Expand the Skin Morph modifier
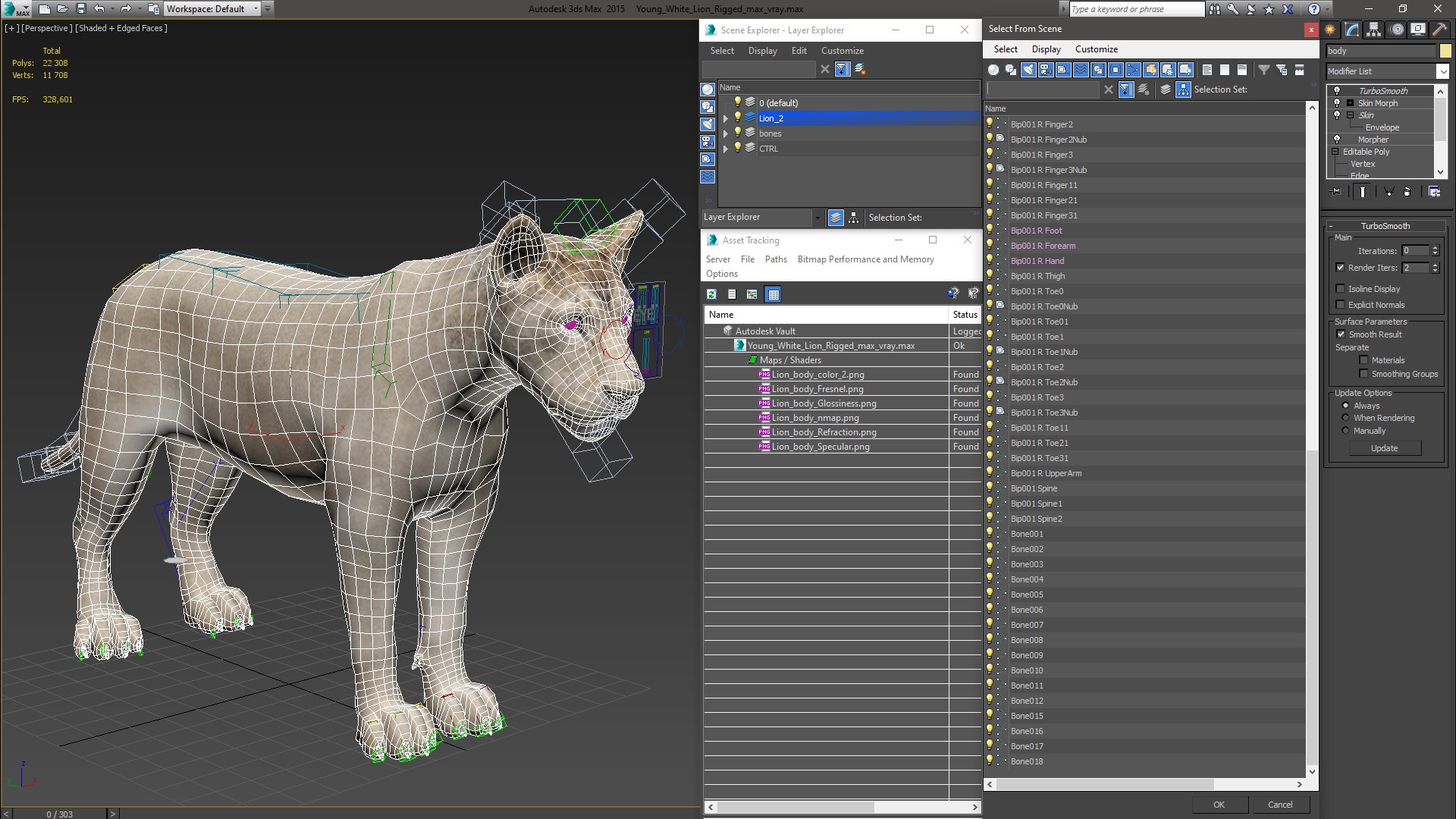The height and width of the screenshot is (819, 1456). coord(1350,103)
